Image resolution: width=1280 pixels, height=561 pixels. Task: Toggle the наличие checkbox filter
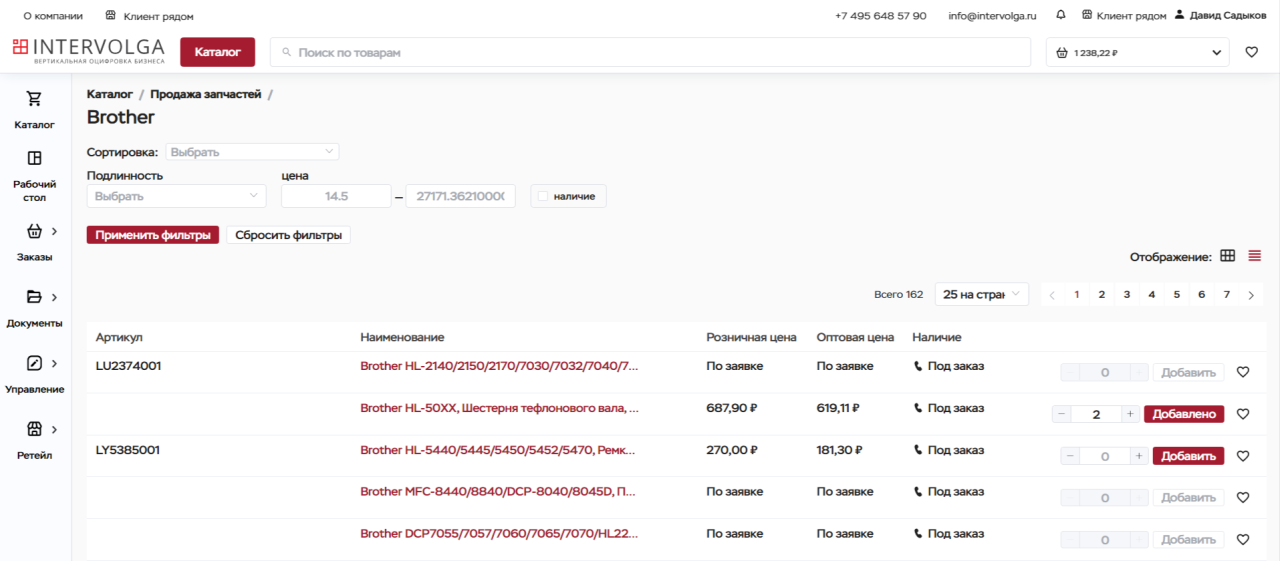(543, 197)
